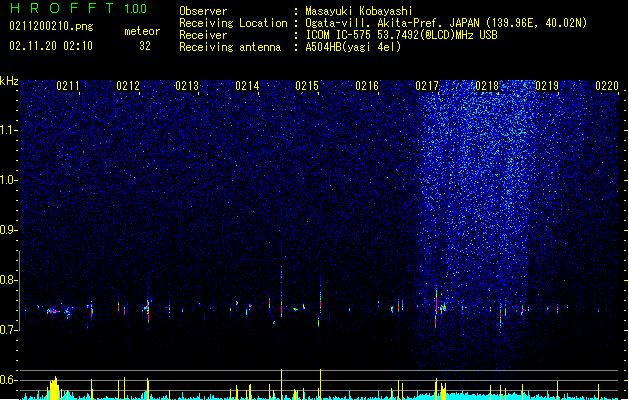Select the meteor count value 32
Viewport: 629px width, 400px height.
[x=145, y=46]
